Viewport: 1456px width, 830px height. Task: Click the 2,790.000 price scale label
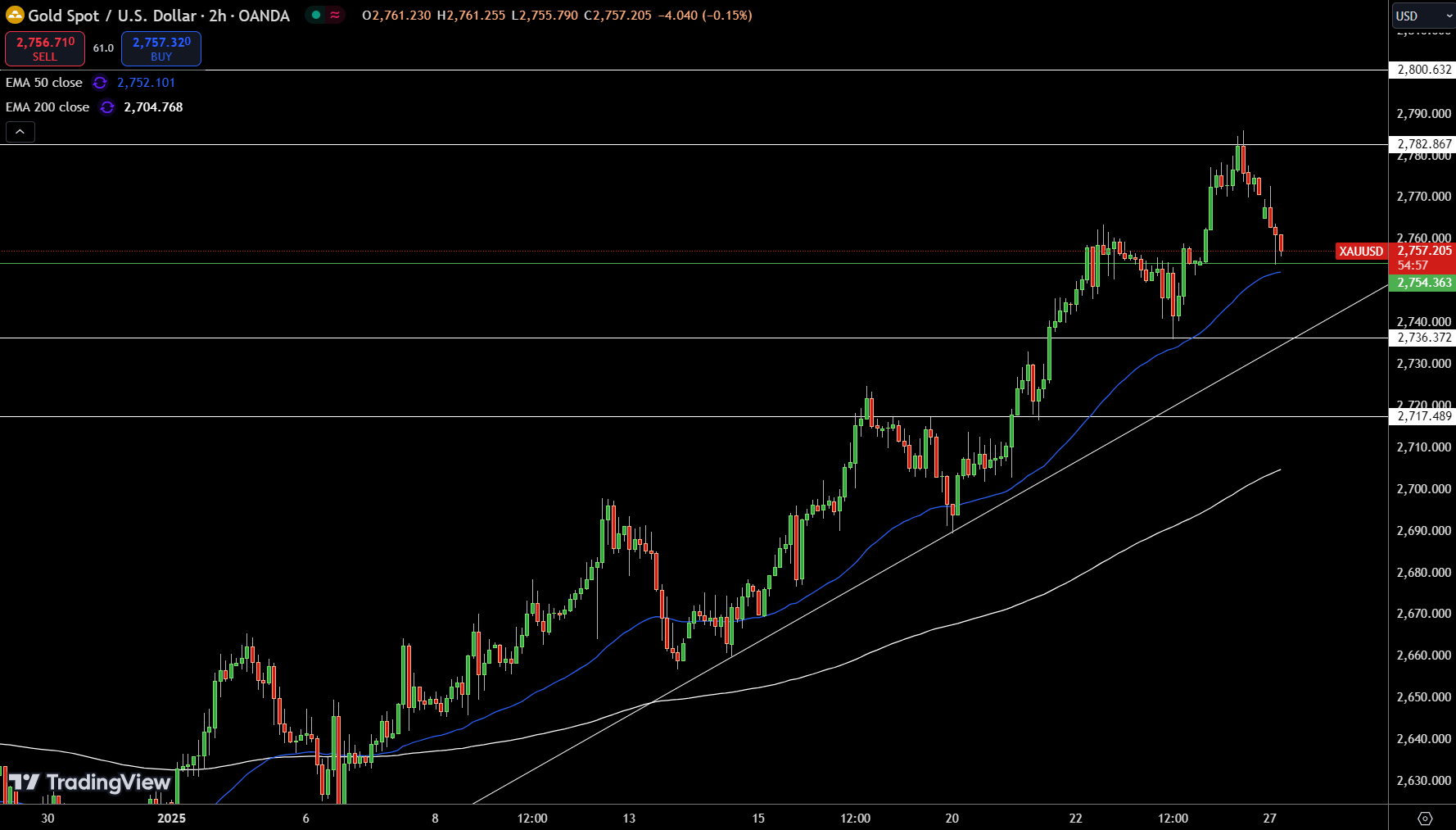click(x=1423, y=114)
